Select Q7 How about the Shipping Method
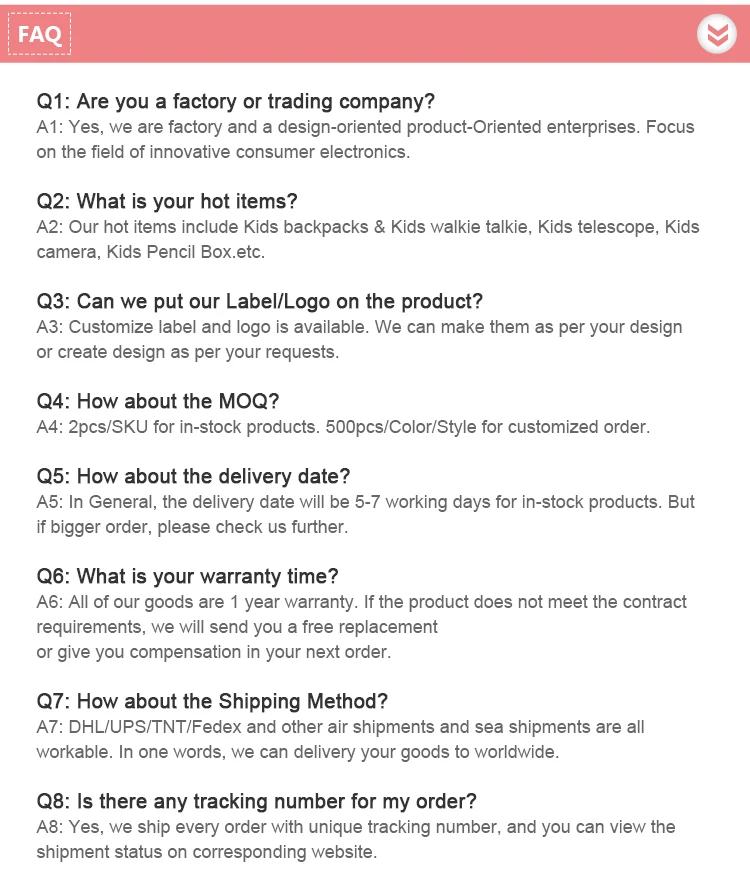This screenshot has width=750, height=886. 212,701
